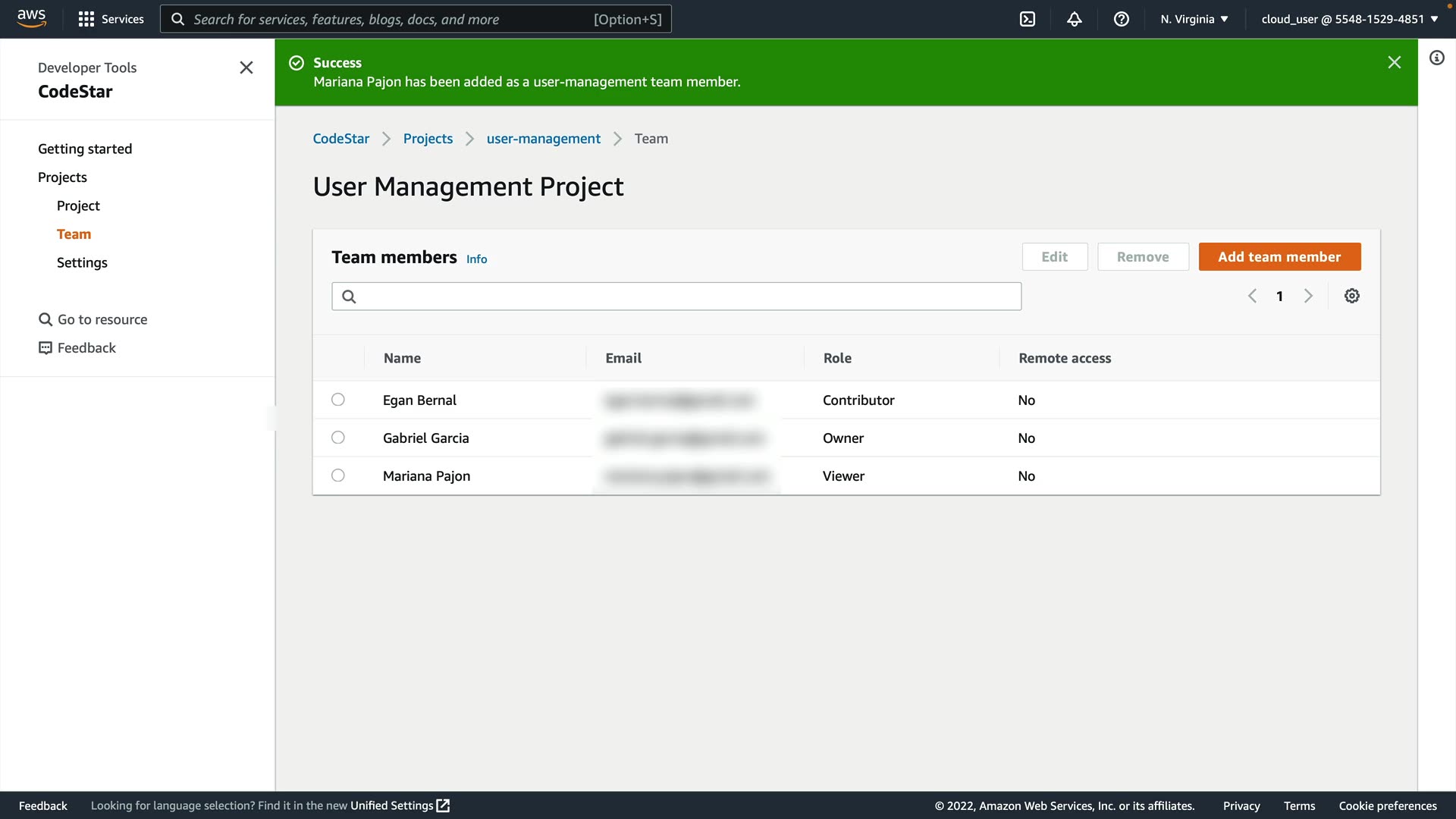Click Add team member button
The image size is (1456, 819).
[x=1279, y=256]
